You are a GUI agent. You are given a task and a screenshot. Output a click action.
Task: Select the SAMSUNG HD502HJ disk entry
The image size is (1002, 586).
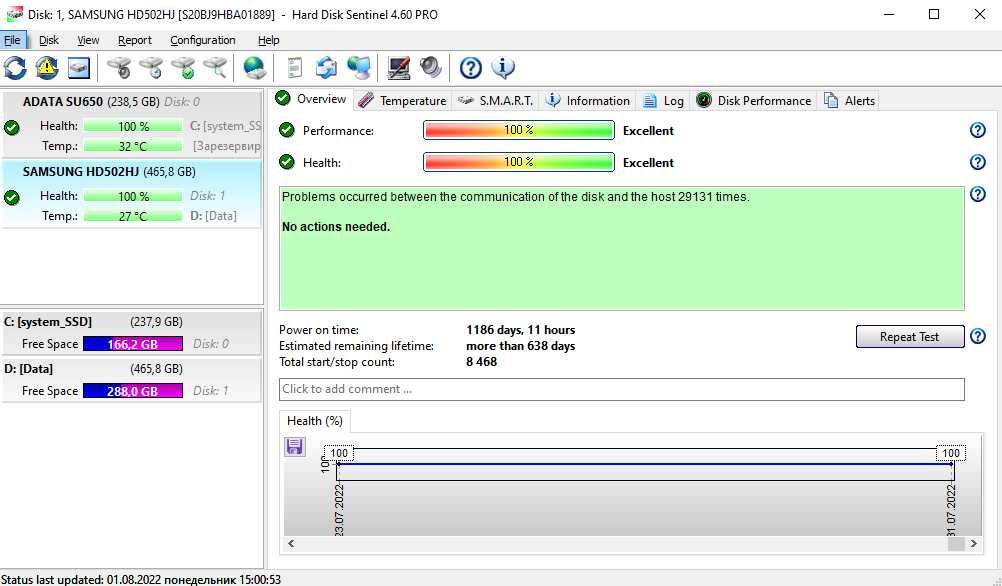[x=132, y=194]
